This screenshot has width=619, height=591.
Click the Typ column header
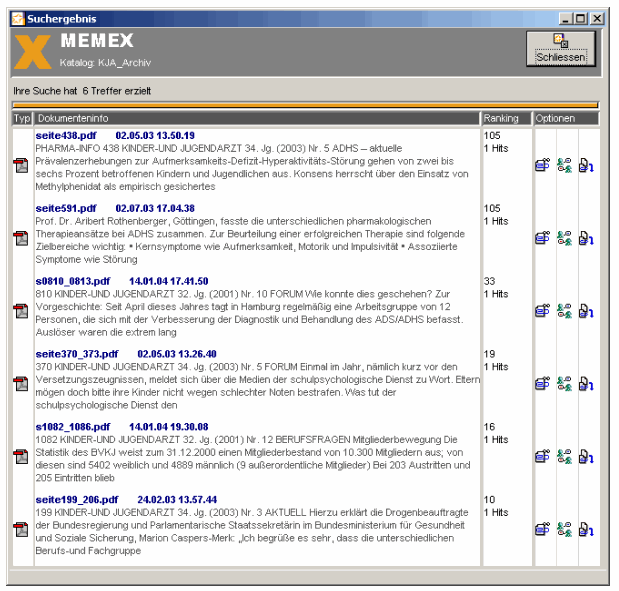[x=22, y=118]
